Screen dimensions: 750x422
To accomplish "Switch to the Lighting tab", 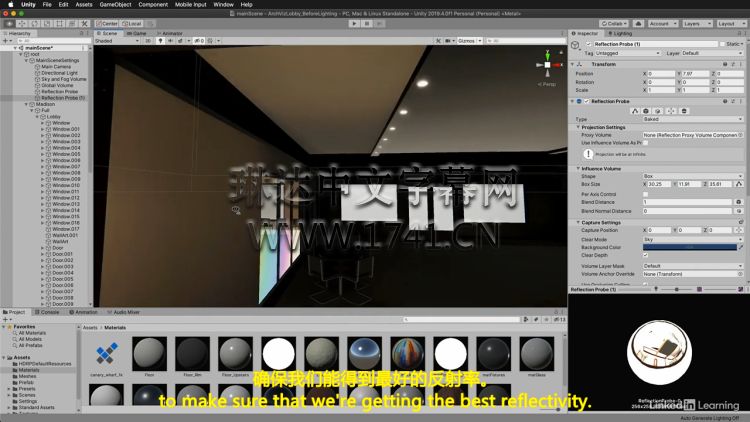I will [620, 33].
